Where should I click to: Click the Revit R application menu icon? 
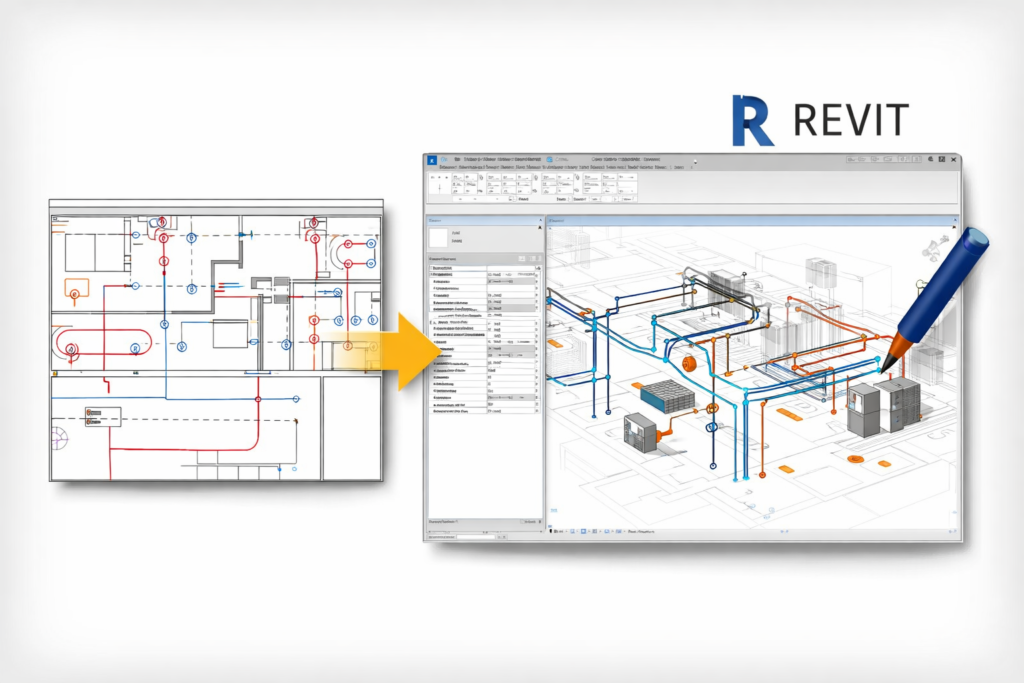click(x=433, y=159)
